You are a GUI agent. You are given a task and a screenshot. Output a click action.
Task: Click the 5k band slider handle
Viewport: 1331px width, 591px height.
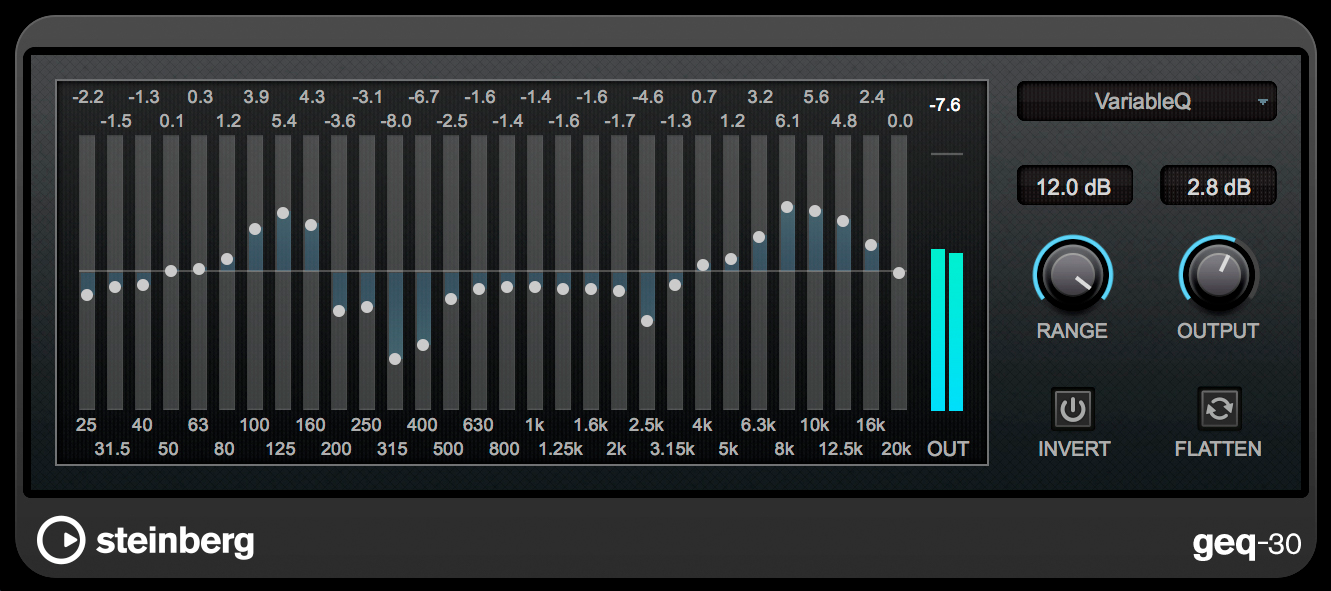[x=731, y=259]
